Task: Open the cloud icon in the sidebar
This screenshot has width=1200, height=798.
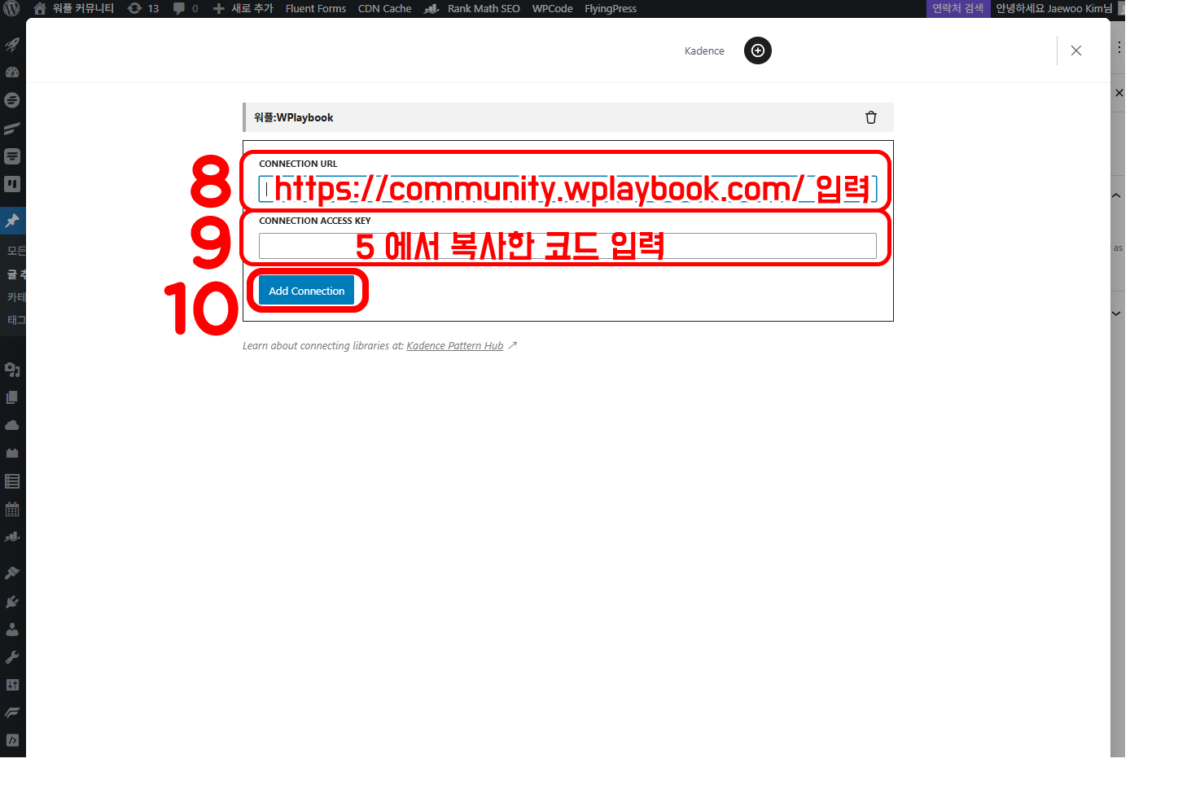Action: tap(12, 425)
